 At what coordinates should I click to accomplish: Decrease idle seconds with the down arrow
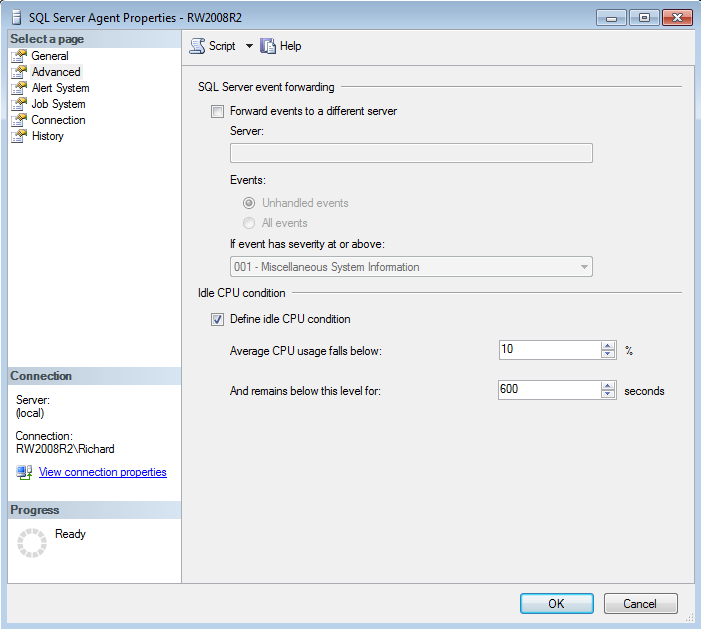tap(608, 394)
